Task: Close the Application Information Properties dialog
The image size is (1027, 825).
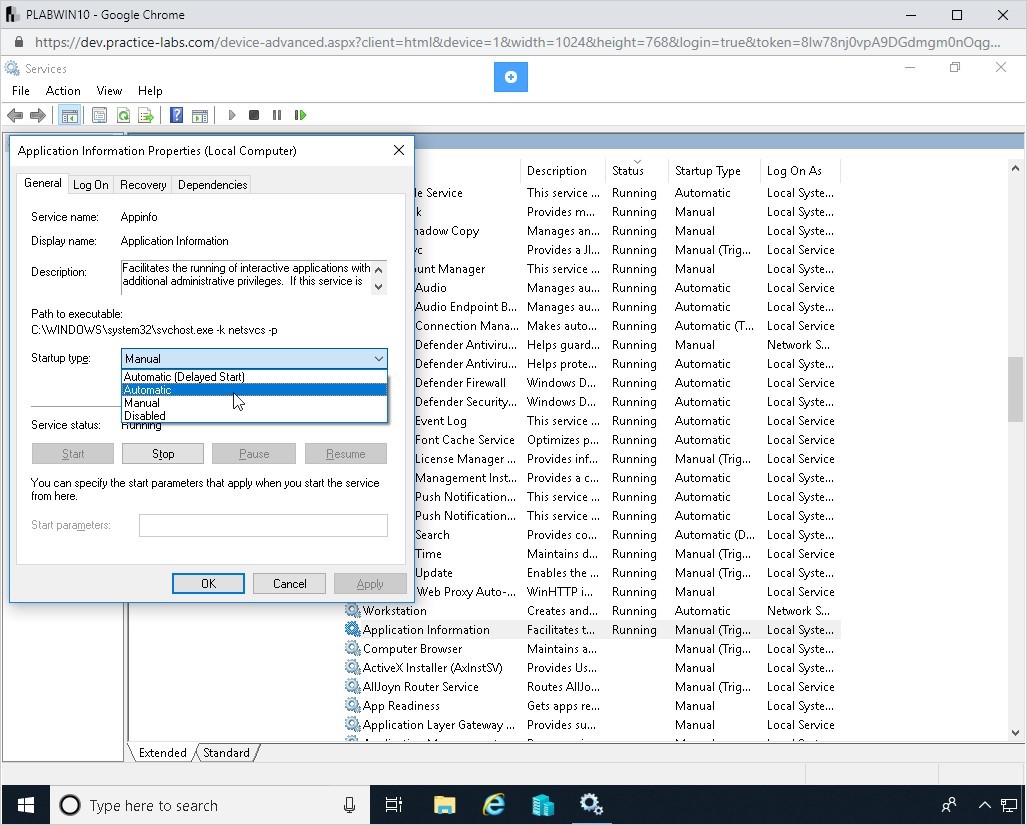Action: [399, 151]
